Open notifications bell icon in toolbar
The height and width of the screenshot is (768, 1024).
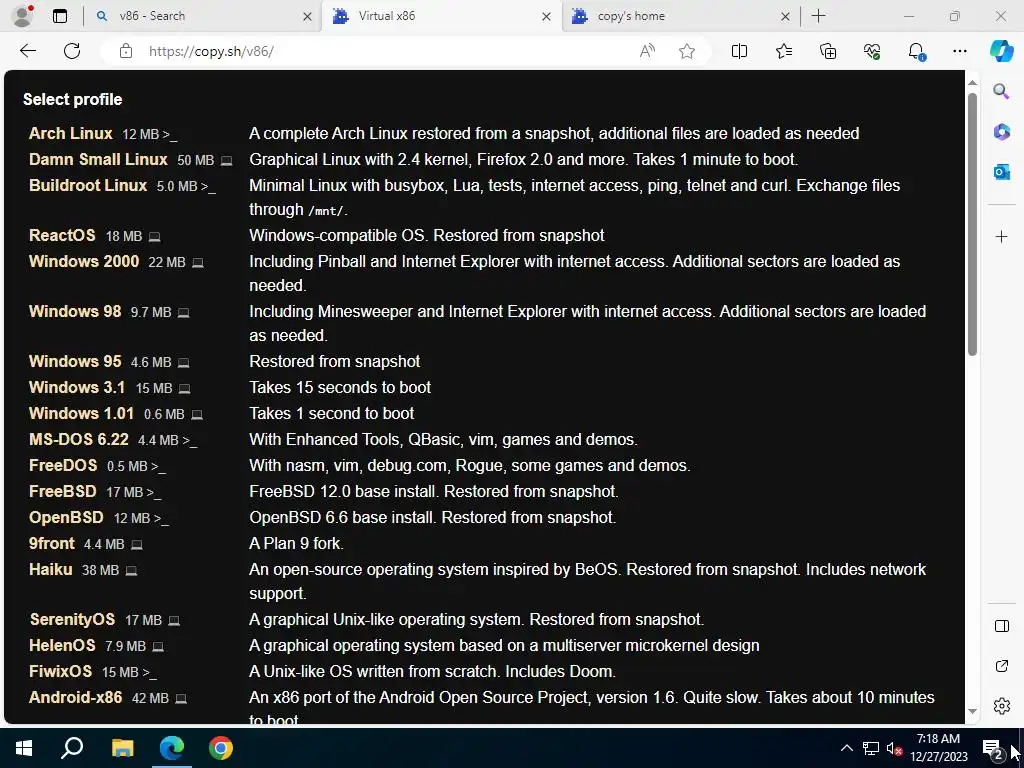point(916,51)
